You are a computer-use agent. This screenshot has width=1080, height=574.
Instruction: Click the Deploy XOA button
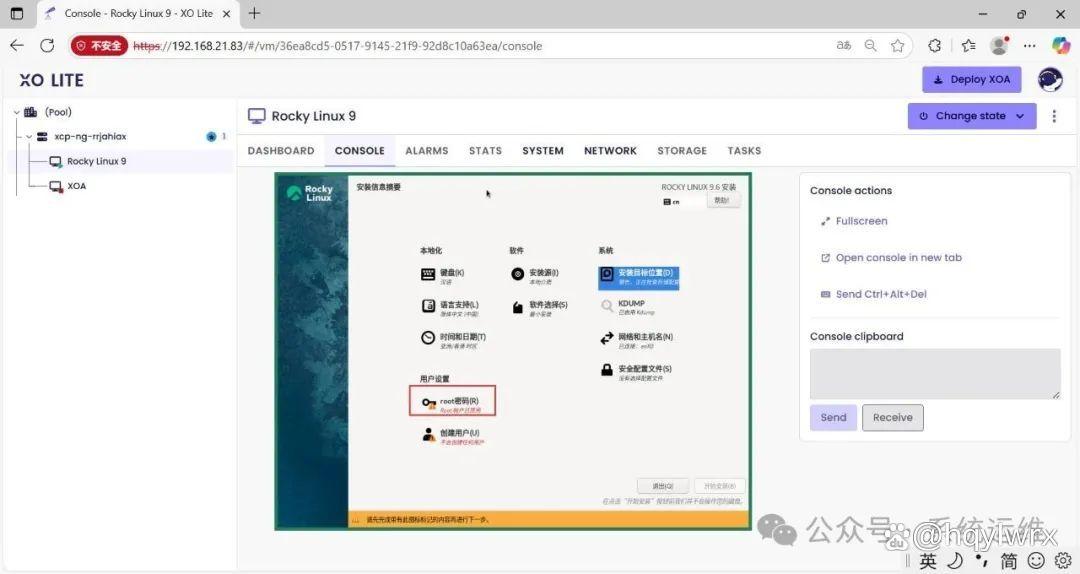[x=972, y=79]
